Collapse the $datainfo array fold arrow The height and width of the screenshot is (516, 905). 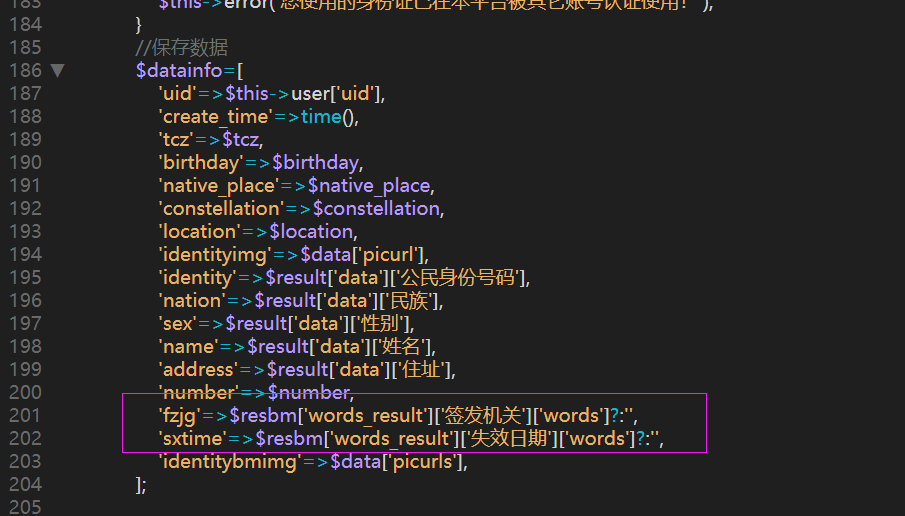click(57, 71)
